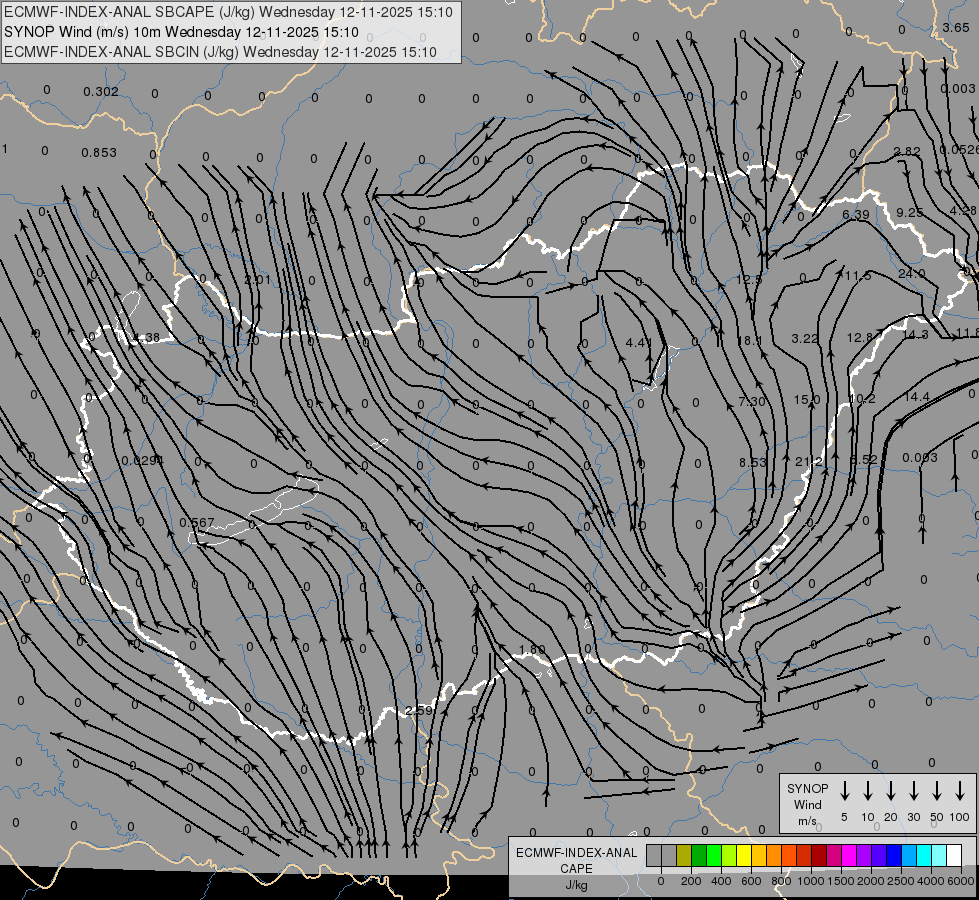Click map value 7.30
This screenshot has height=900, width=979.
click(752, 402)
